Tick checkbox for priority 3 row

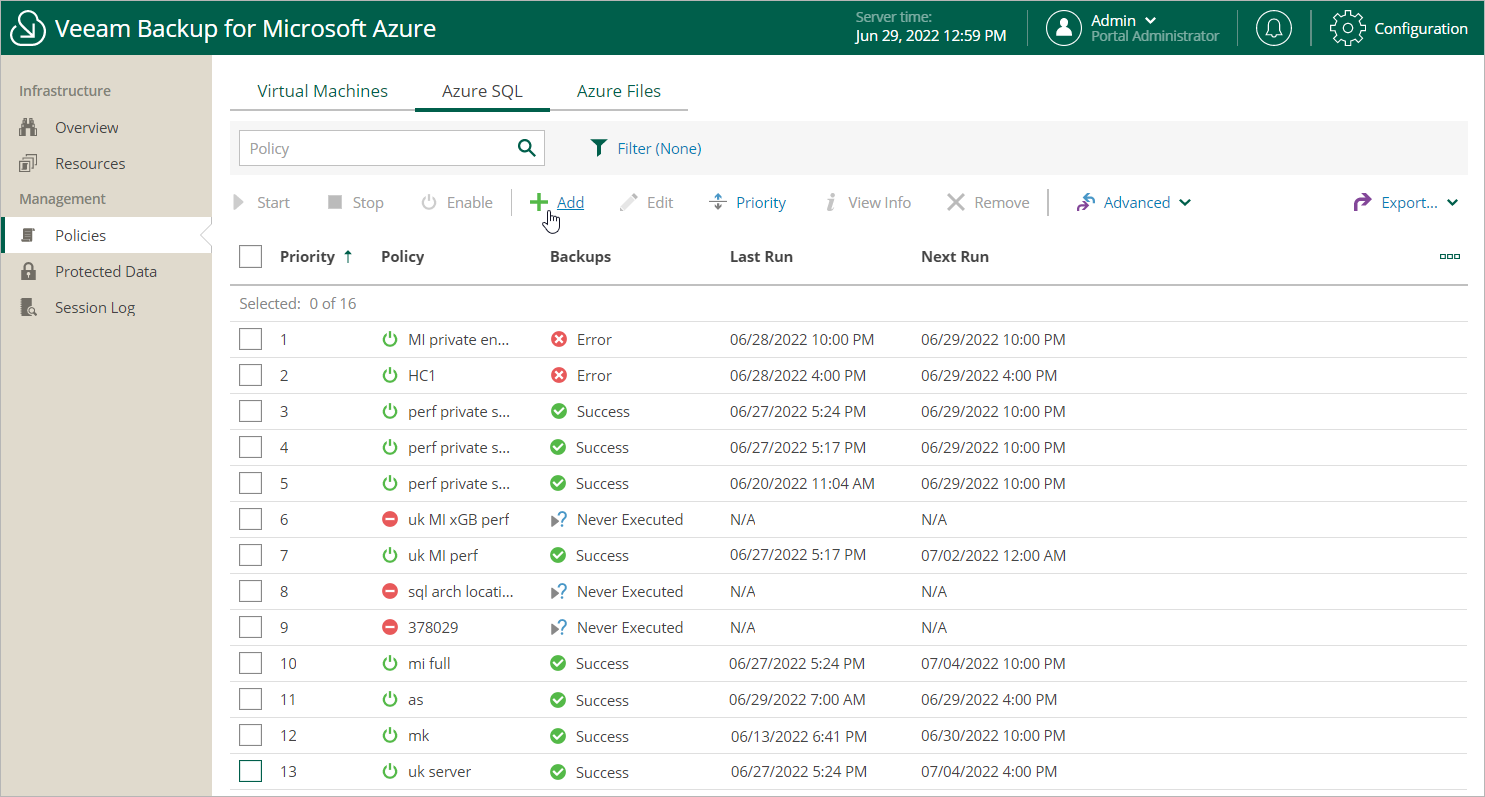[x=250, y=411]
